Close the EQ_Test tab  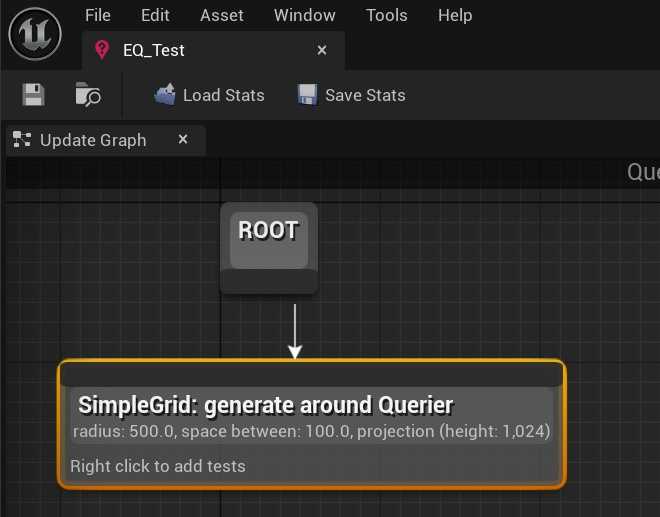322,50
